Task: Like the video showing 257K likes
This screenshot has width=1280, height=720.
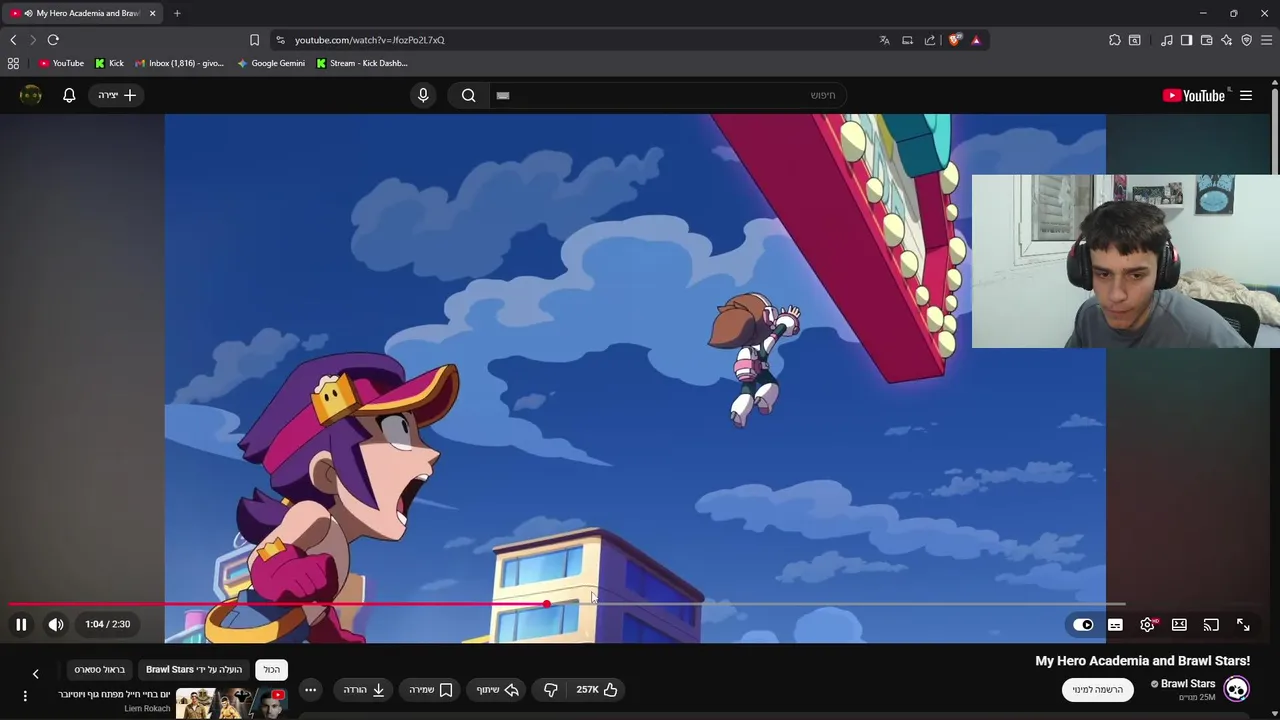Action: point(597,689)
